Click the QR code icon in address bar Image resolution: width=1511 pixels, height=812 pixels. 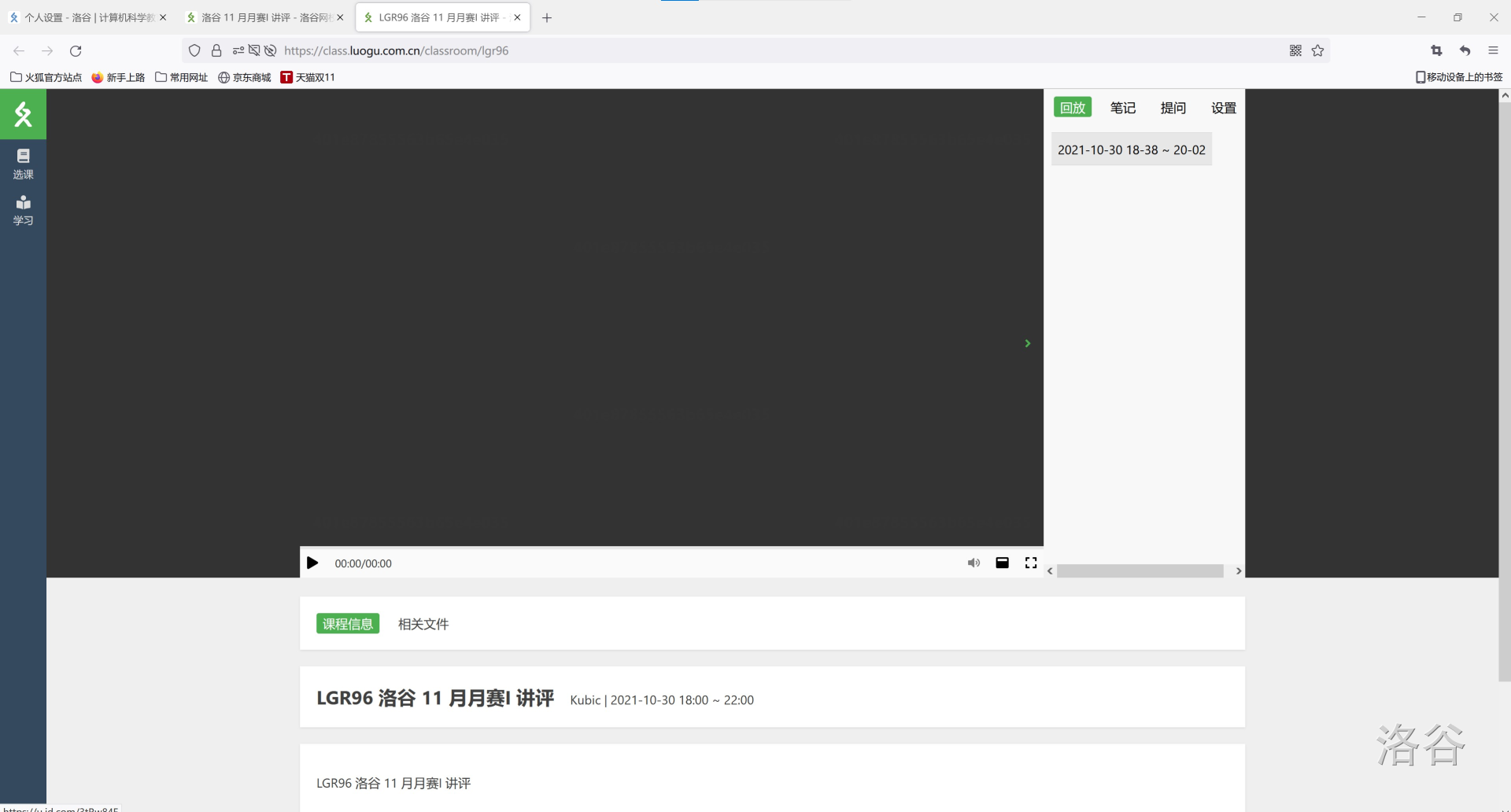(x=1295, y=50)
